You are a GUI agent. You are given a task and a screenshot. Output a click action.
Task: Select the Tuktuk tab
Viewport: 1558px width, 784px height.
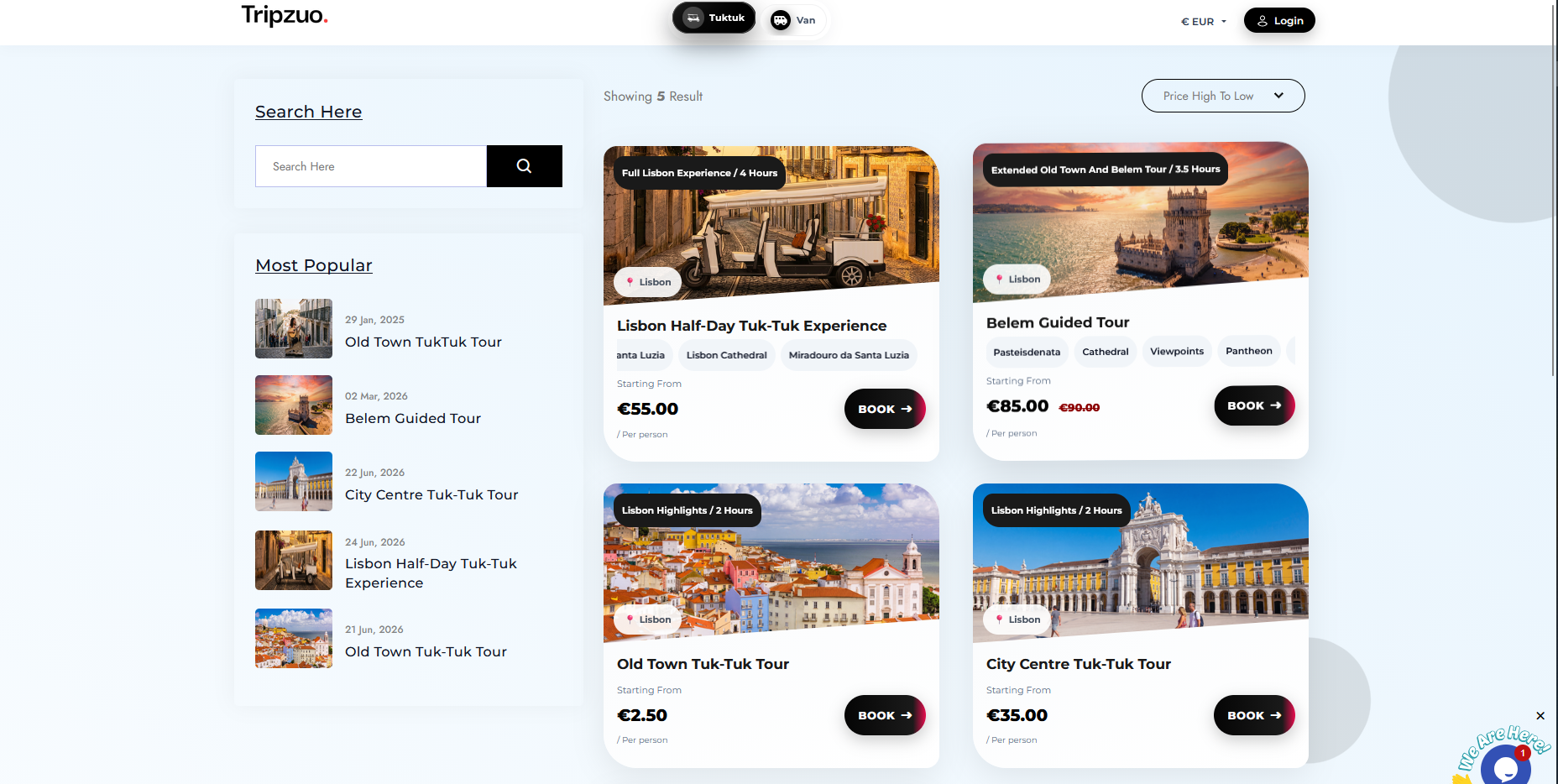point(714,18)
